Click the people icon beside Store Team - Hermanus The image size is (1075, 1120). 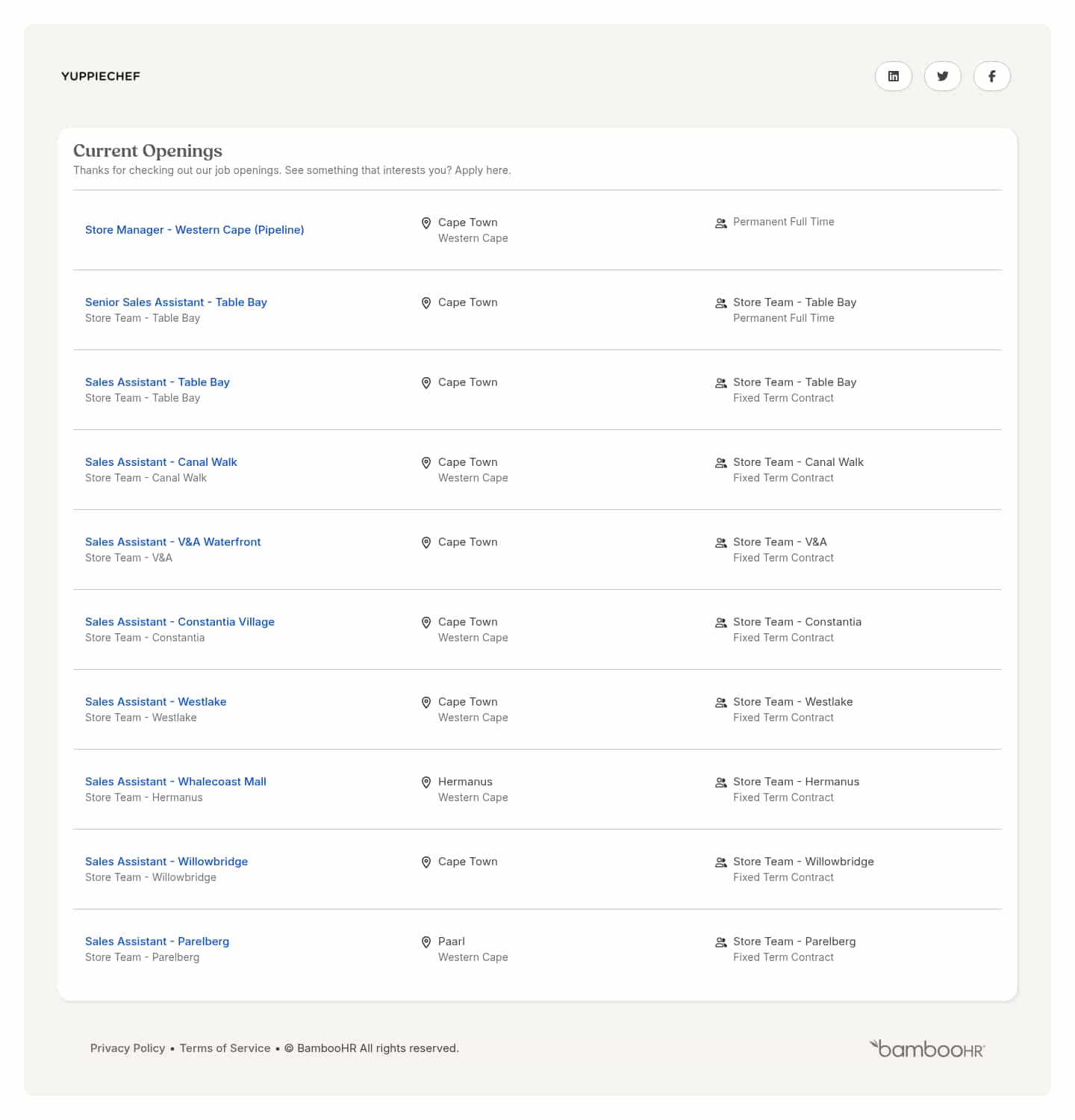721,783
